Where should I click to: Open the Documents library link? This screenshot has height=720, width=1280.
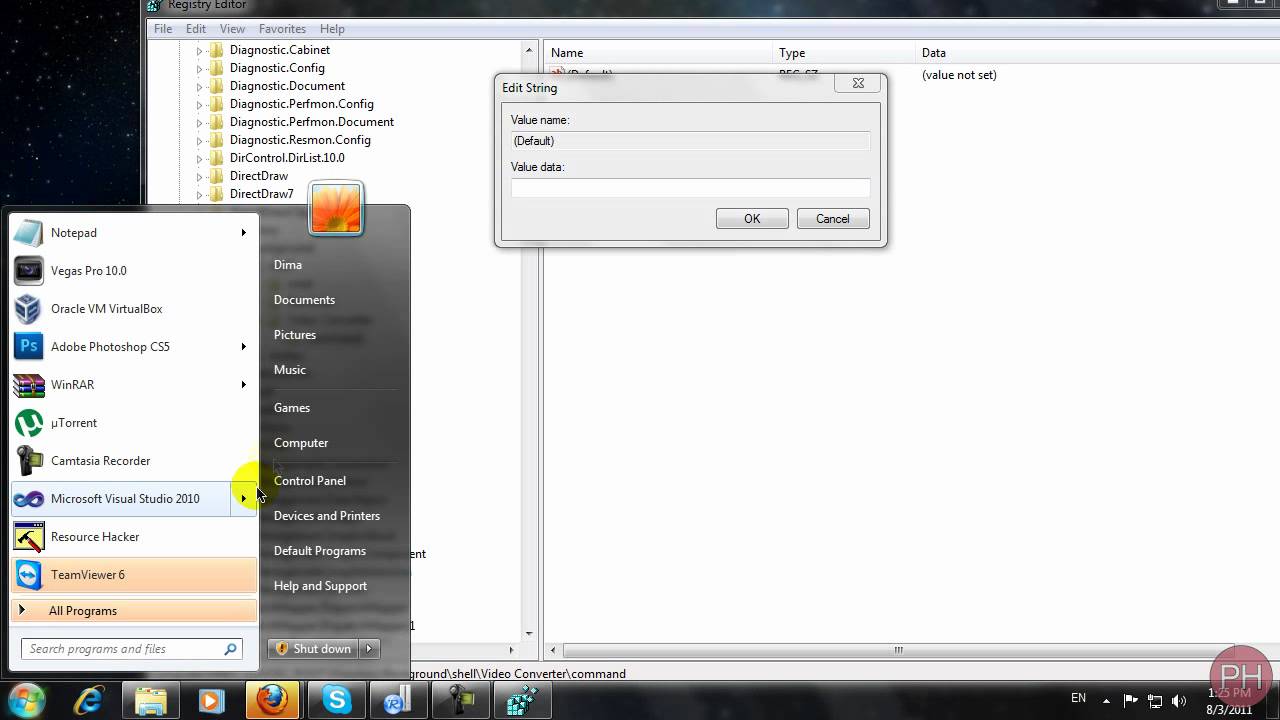(304, 300)
